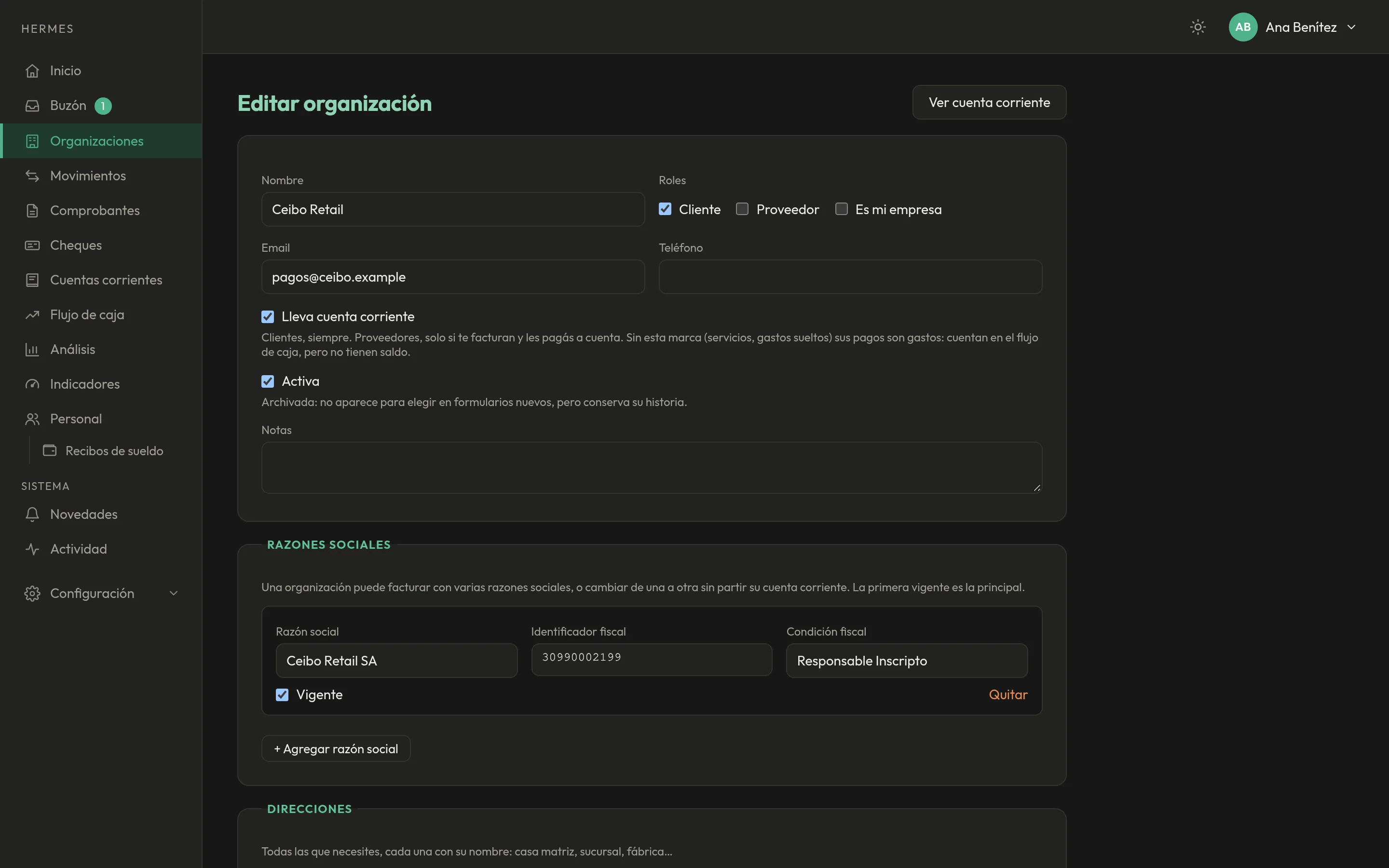Toggle the Activa checkbox
This screenshot has width=1389, height=868.
click(268, 381)
